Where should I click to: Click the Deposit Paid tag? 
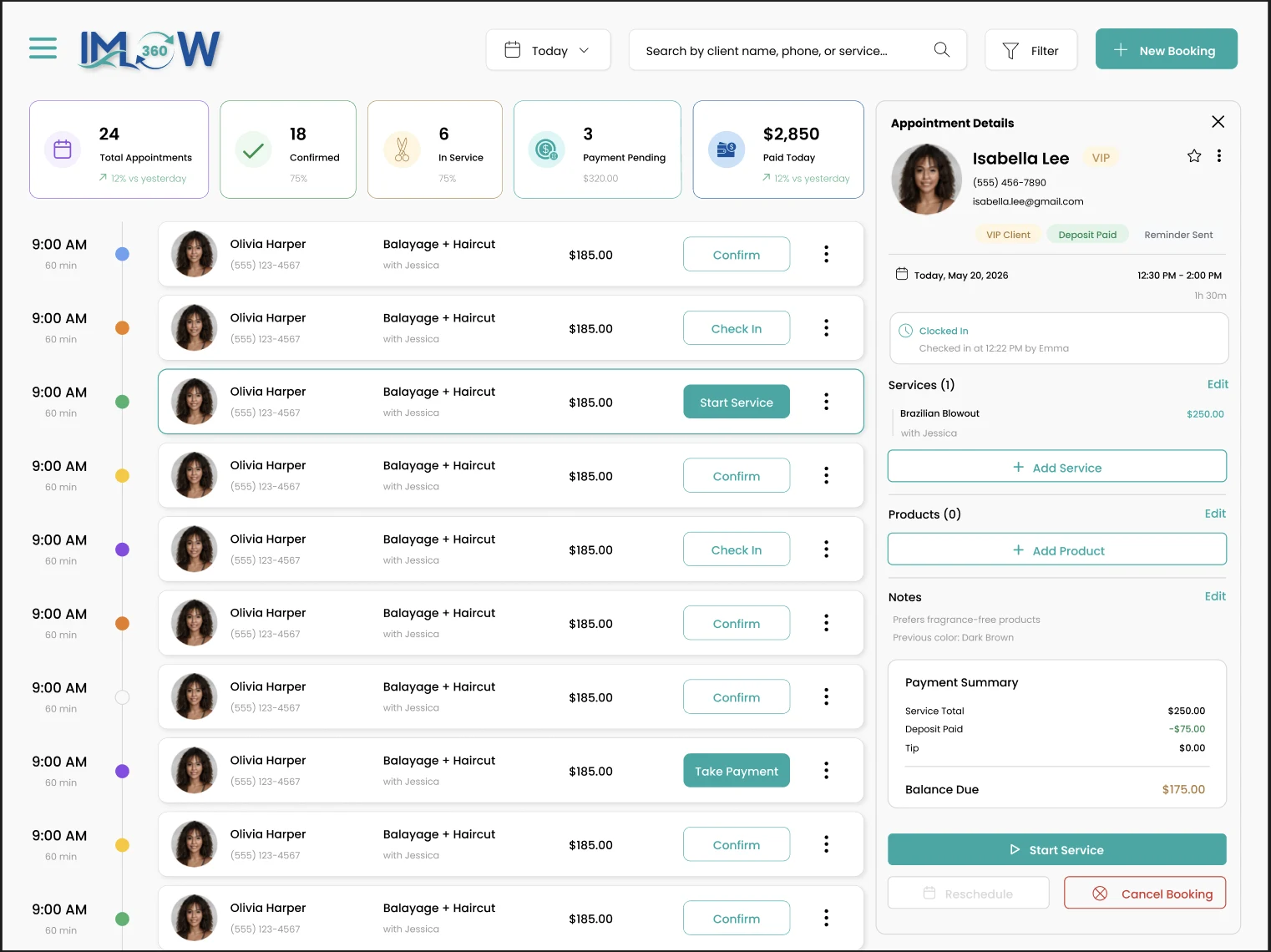[x=1087, y=235]
